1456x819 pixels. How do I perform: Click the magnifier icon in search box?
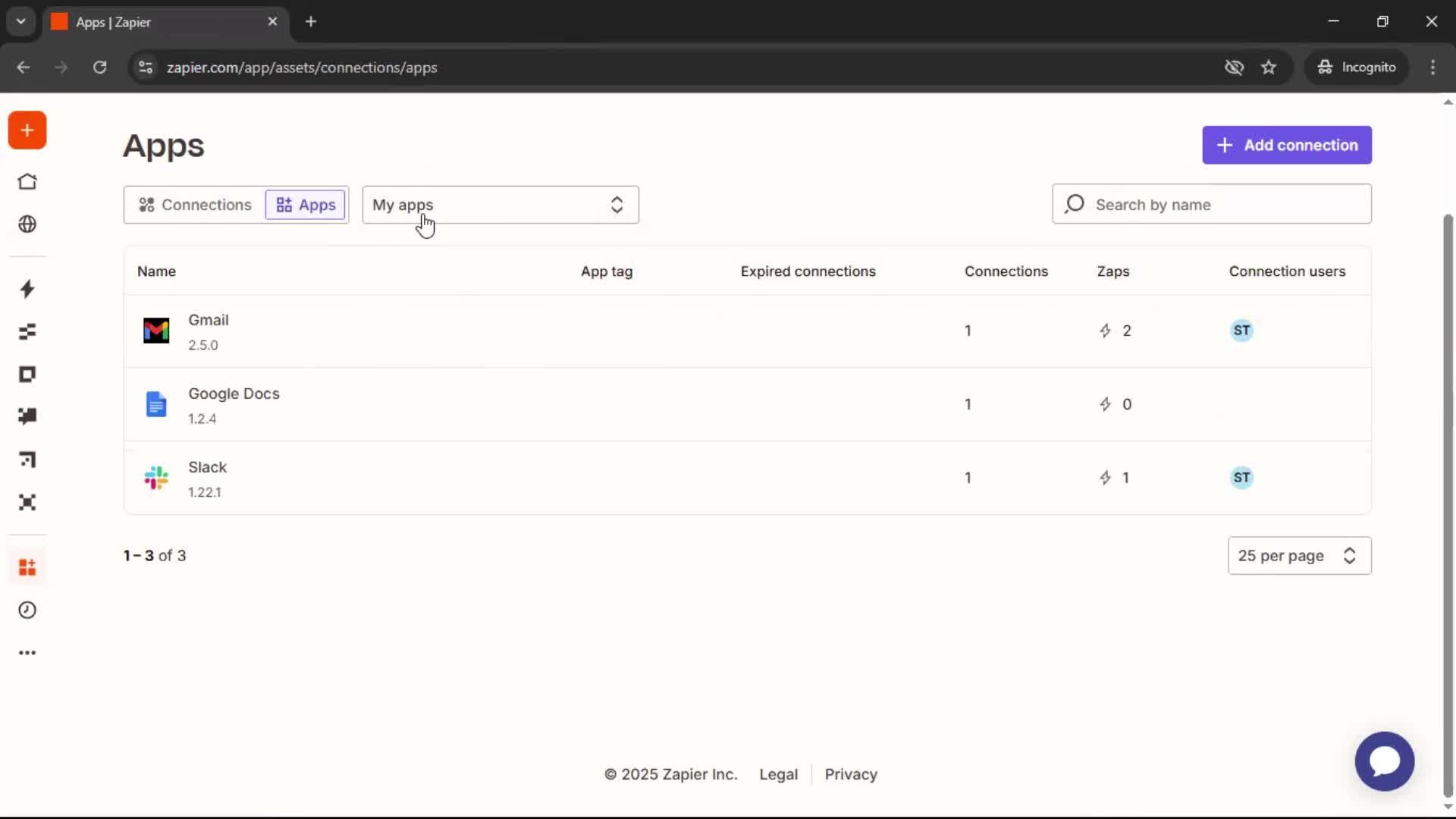[1075, 204]
